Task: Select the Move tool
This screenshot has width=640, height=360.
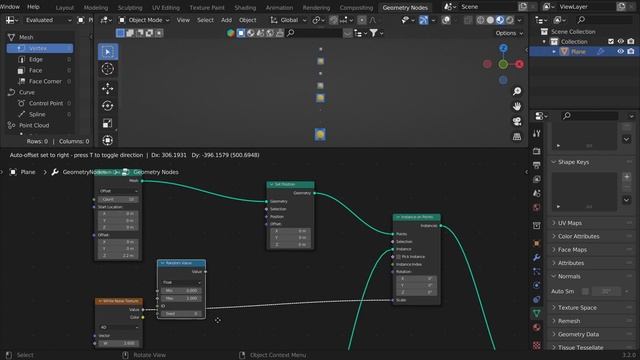Action: click(x=108, y=88)
